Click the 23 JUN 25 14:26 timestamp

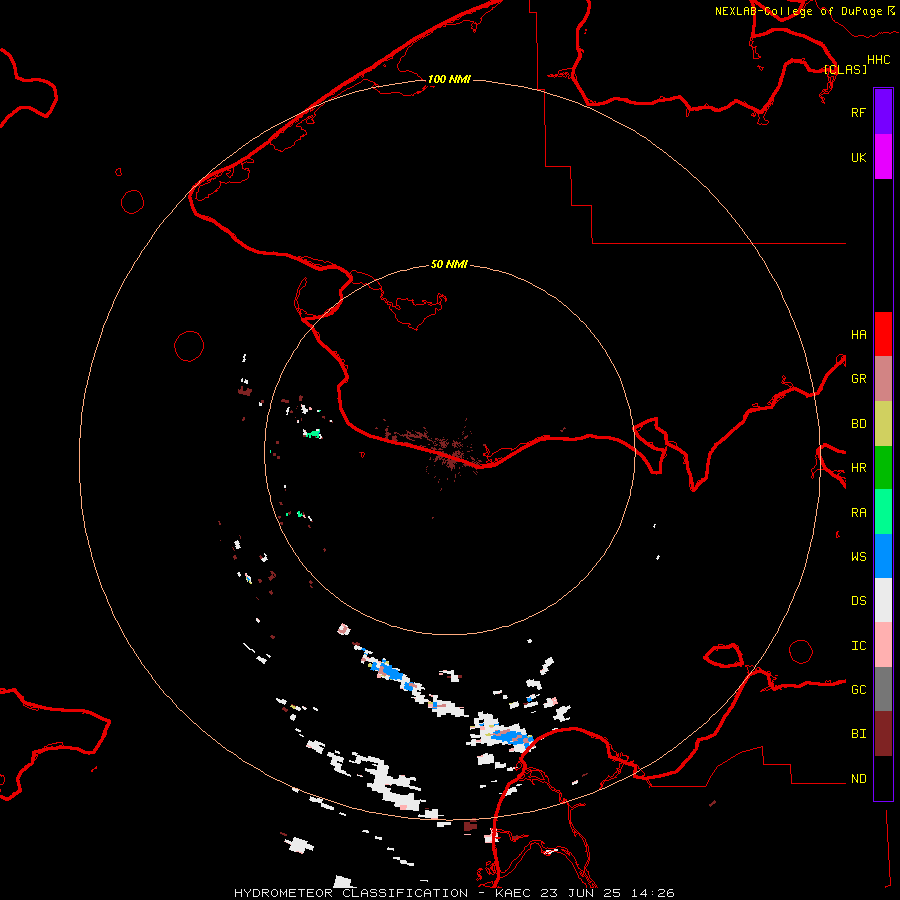click(x=607, y=893)
